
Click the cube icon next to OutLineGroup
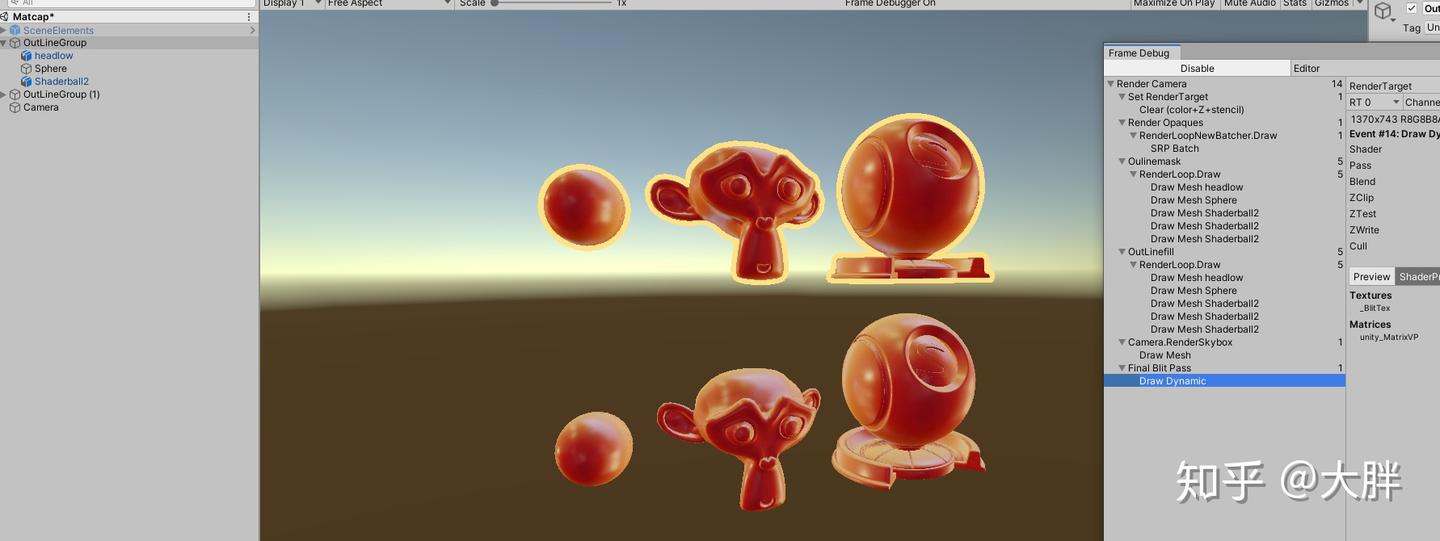point(15,43)
